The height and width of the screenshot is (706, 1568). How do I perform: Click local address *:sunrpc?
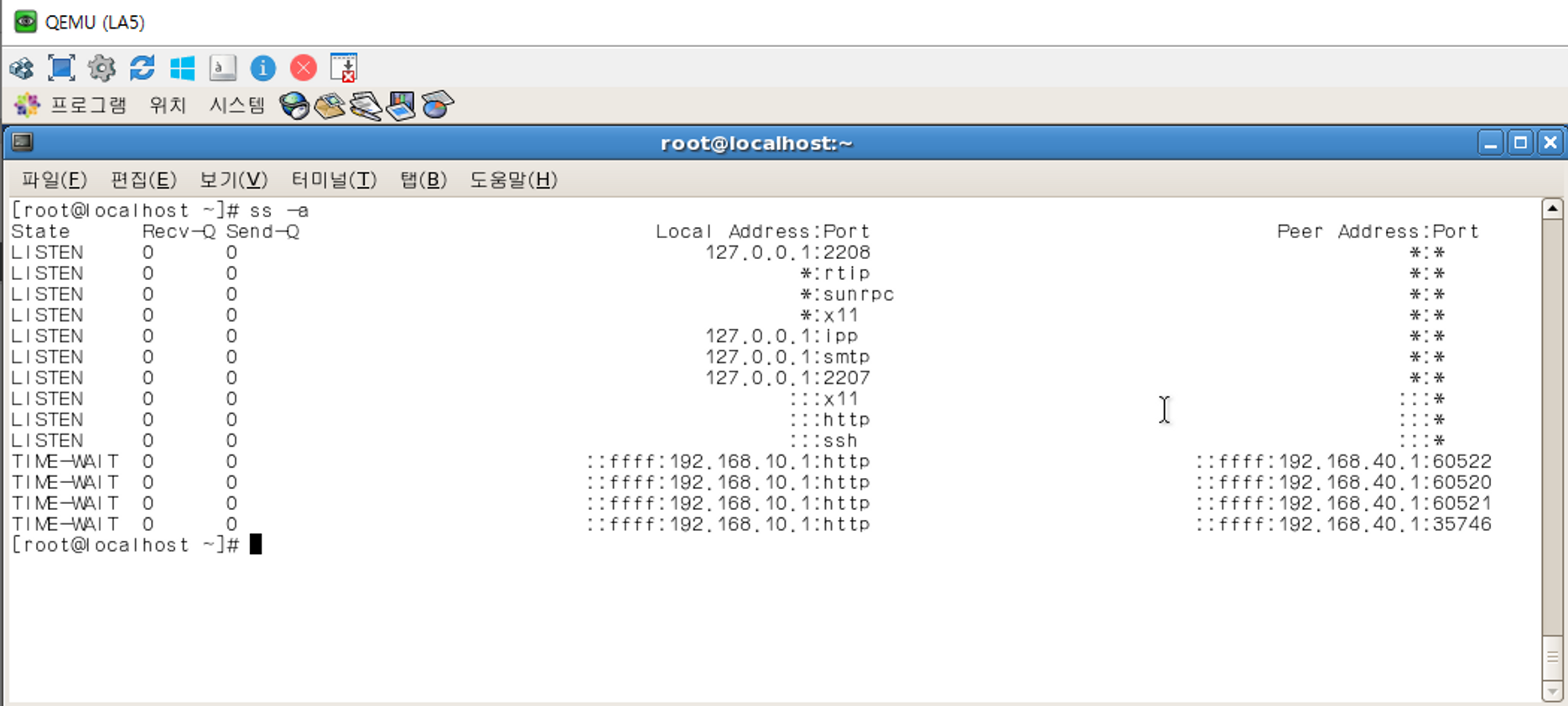pos(847,294)
